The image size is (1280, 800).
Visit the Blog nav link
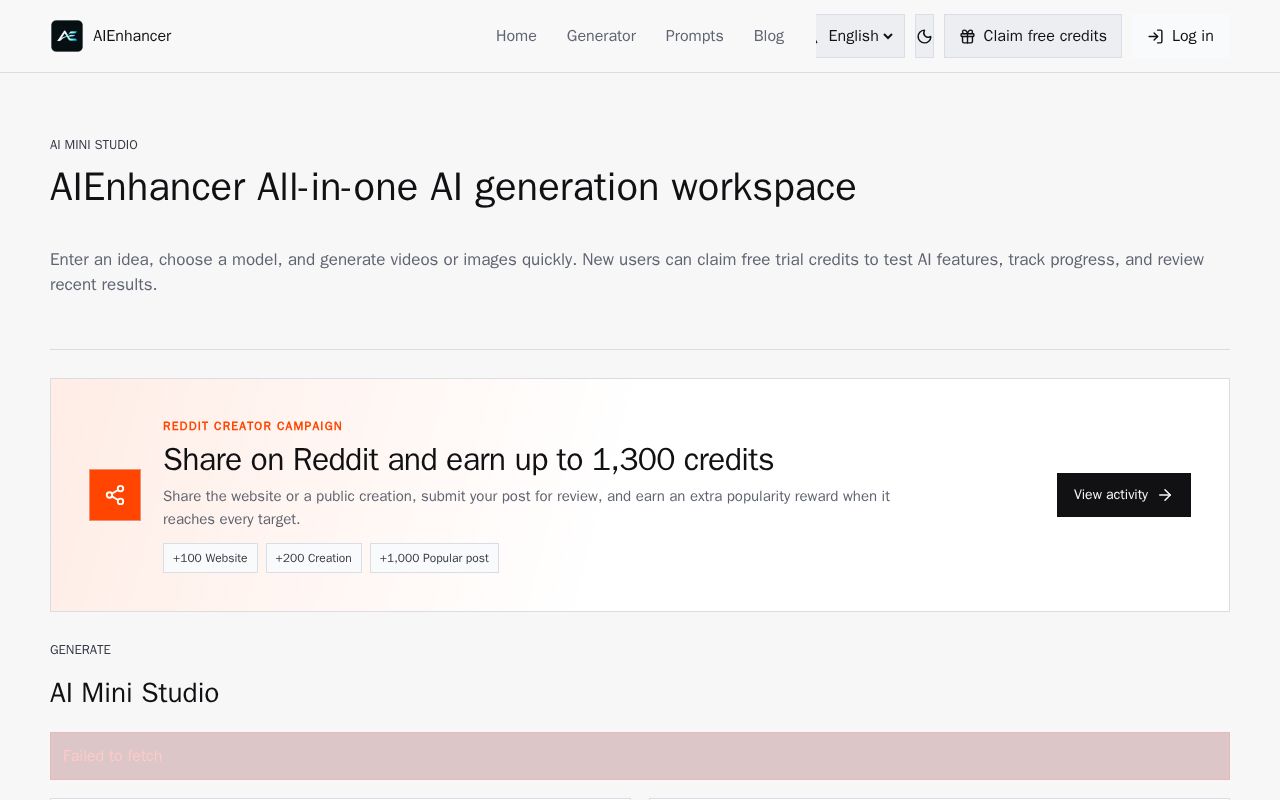pyautogui.click(x=769, y=36)
